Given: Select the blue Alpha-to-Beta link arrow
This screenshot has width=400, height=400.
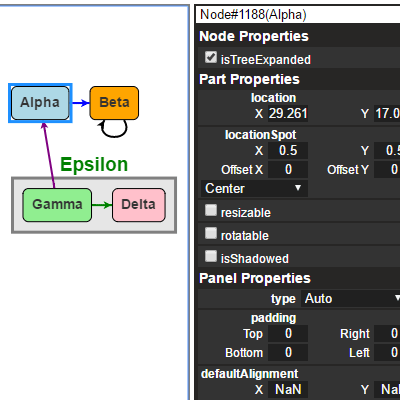Looking at the screenshot, I should pos(80,103).
